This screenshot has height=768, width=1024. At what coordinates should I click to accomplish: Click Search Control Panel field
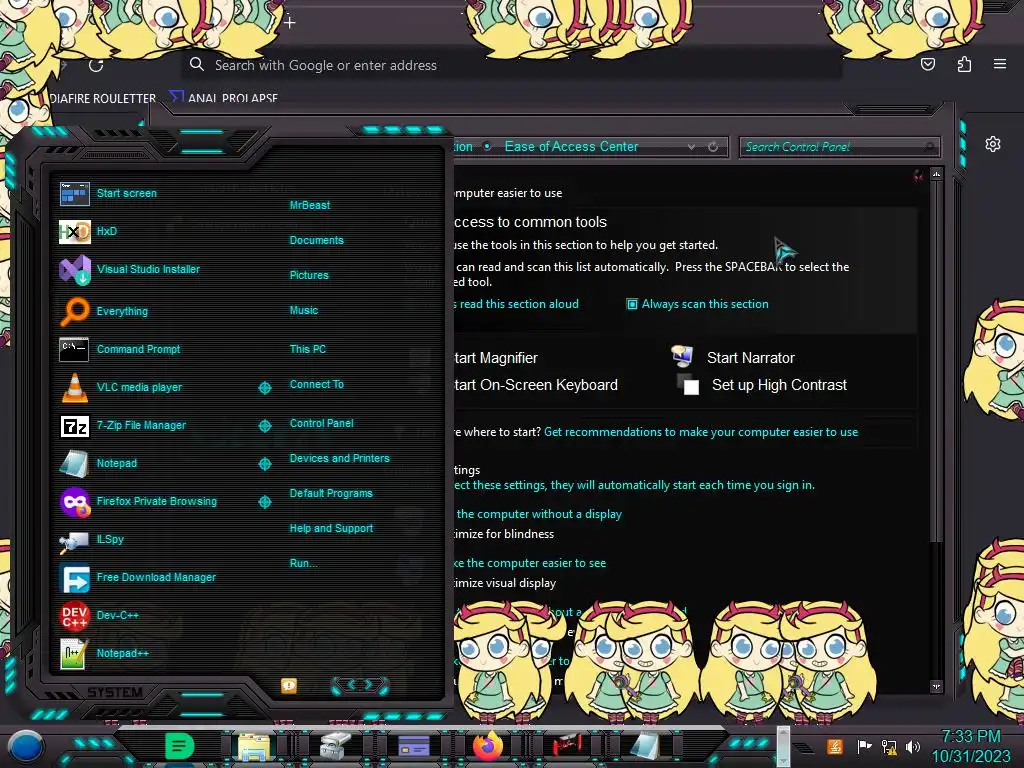(x=839, y=147)
